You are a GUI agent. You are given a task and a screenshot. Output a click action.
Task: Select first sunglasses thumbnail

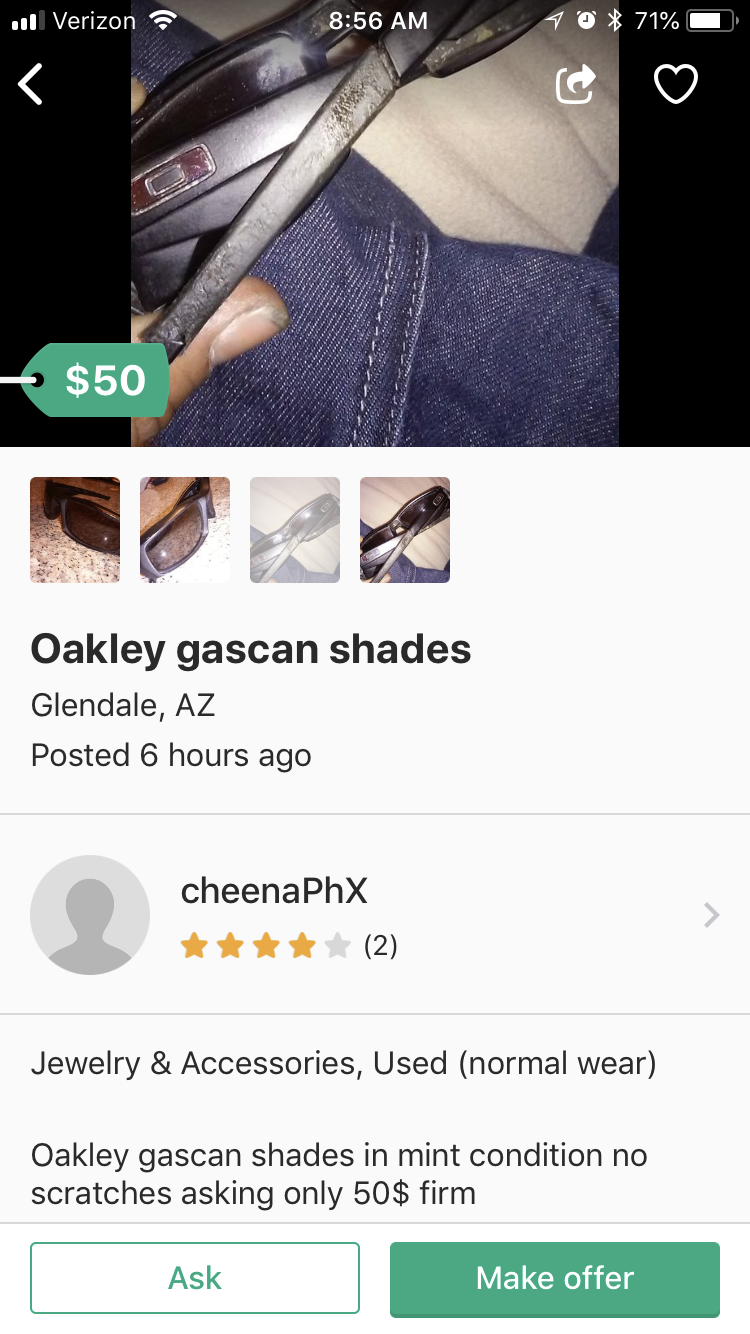click(75, 530)
